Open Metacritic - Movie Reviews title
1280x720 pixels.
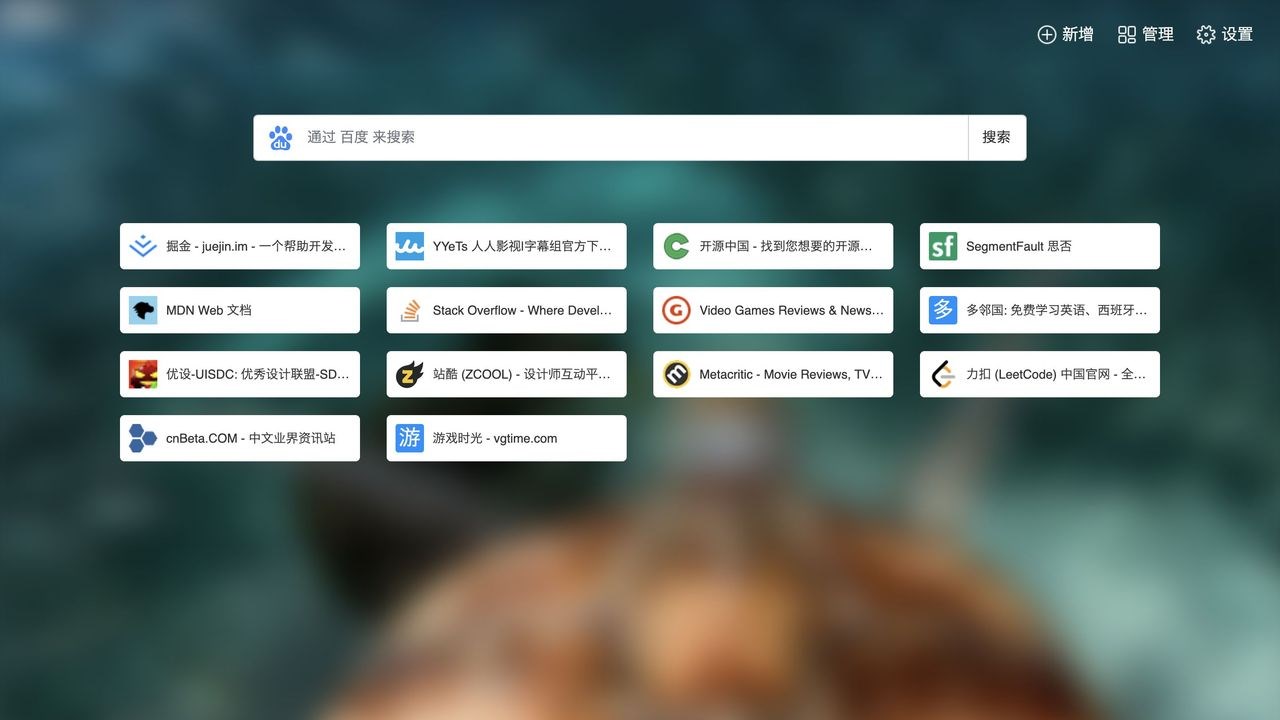[791, 374]
